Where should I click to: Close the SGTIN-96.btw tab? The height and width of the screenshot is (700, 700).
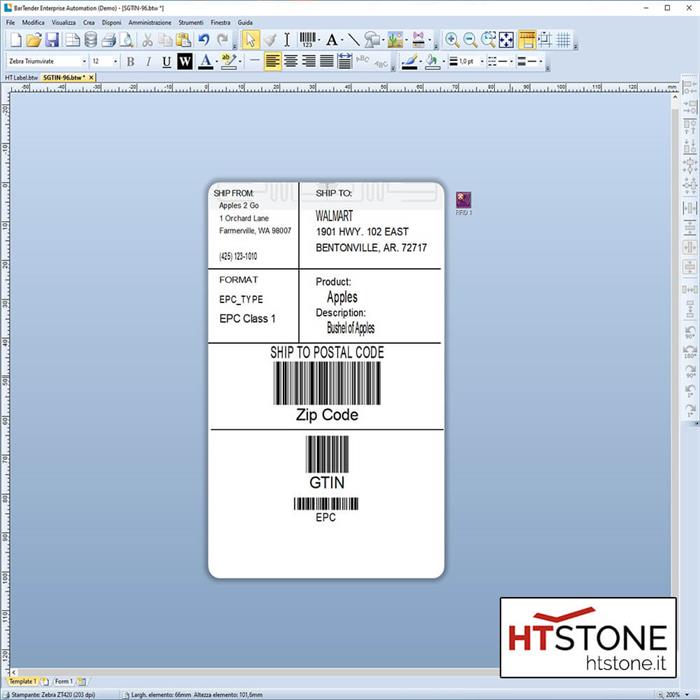91,77
